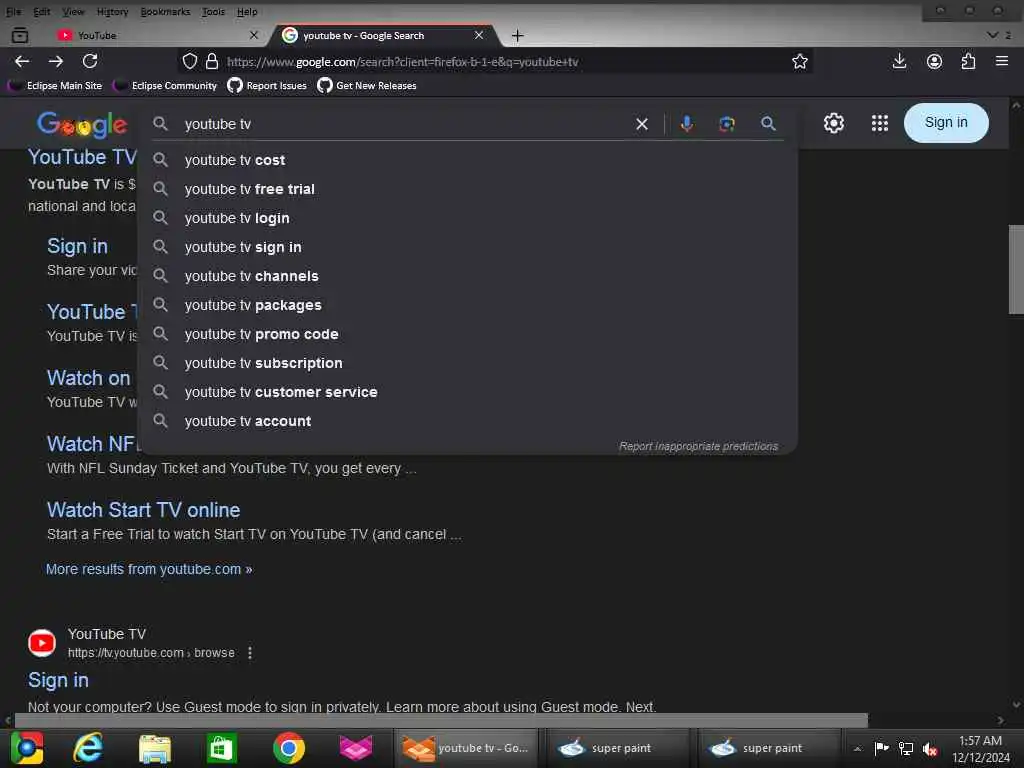
Task: Open More results from youtube.com
Action: pyautogui.click(x=149, y=569)
